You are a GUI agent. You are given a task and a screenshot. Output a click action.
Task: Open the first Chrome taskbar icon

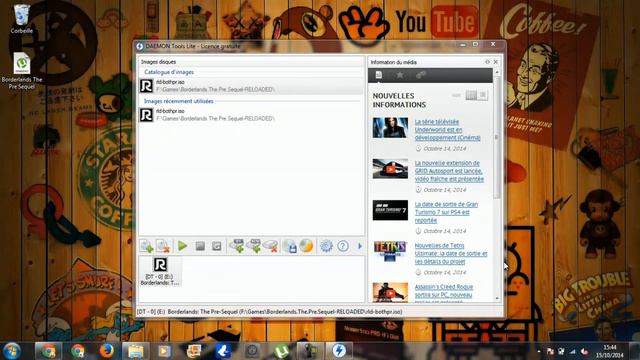coord(48,351)
